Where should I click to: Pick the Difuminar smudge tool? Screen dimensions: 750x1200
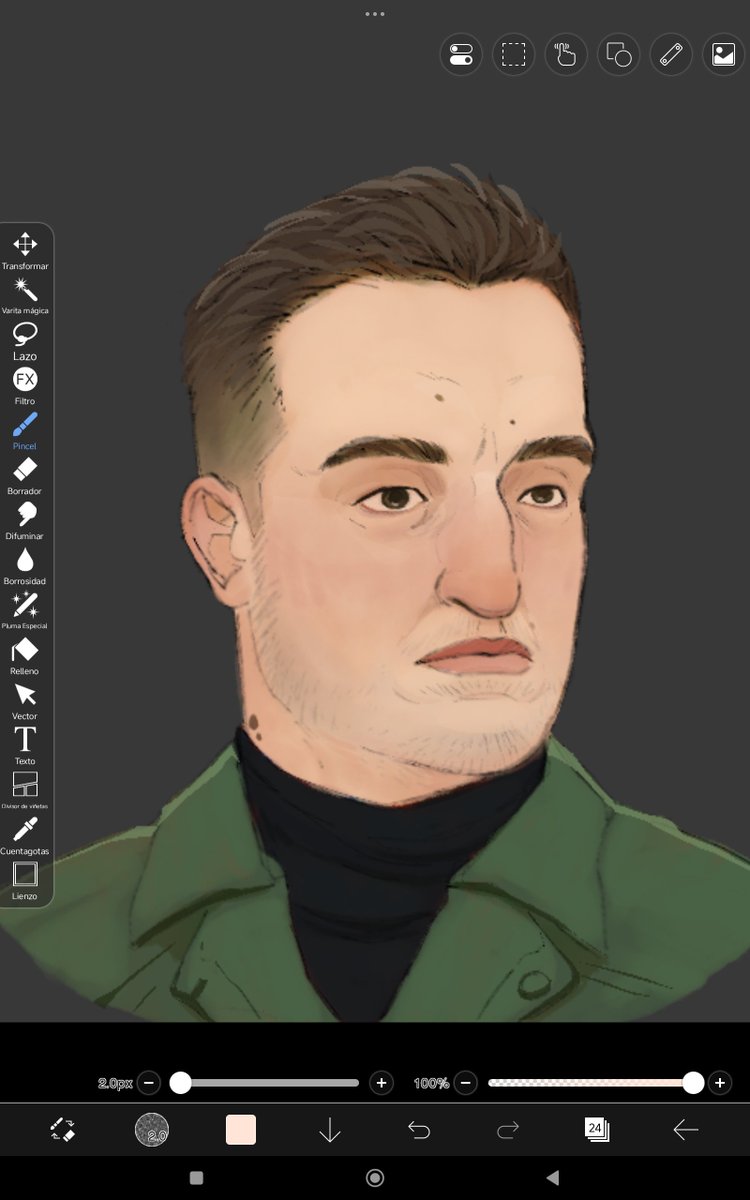coord(25,520)
